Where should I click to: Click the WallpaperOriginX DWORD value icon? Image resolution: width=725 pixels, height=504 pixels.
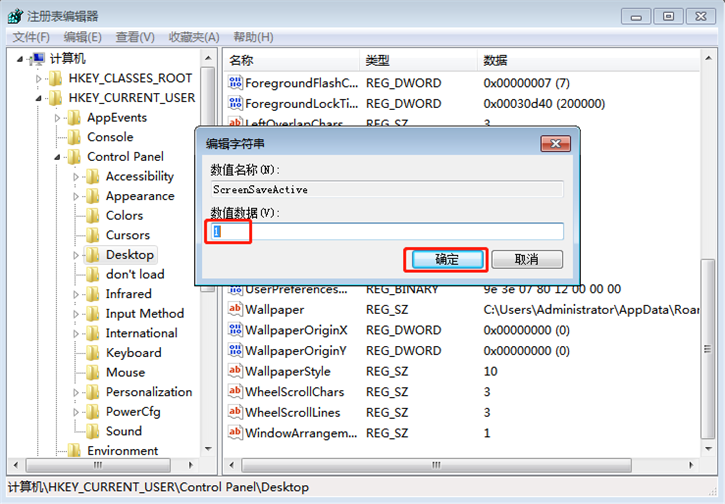(236, 330)
